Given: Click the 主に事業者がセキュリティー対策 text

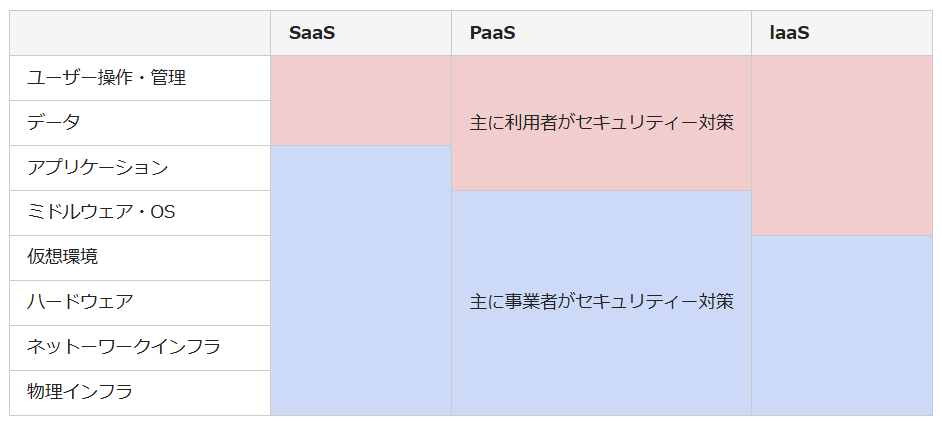Looking at the screenshot, I should tap(601, 301).
